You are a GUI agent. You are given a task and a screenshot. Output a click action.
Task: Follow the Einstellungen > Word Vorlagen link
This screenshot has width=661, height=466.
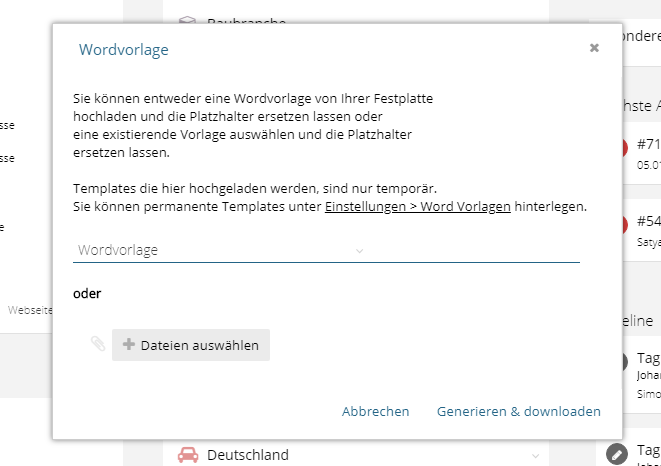pyautogui.click(x=417, y=207)
